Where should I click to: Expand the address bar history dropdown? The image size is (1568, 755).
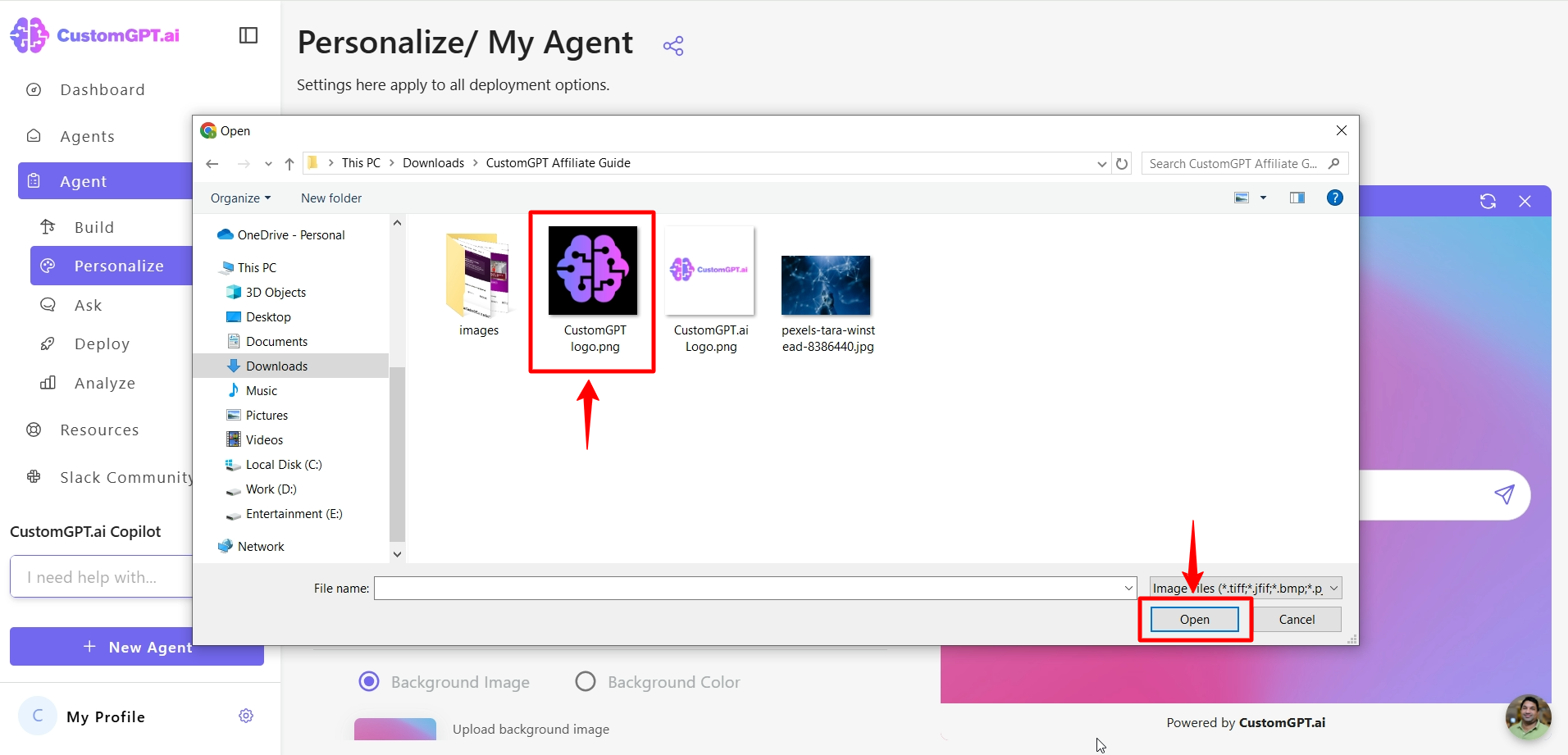pyautogui.click(x=1101, y=164)
